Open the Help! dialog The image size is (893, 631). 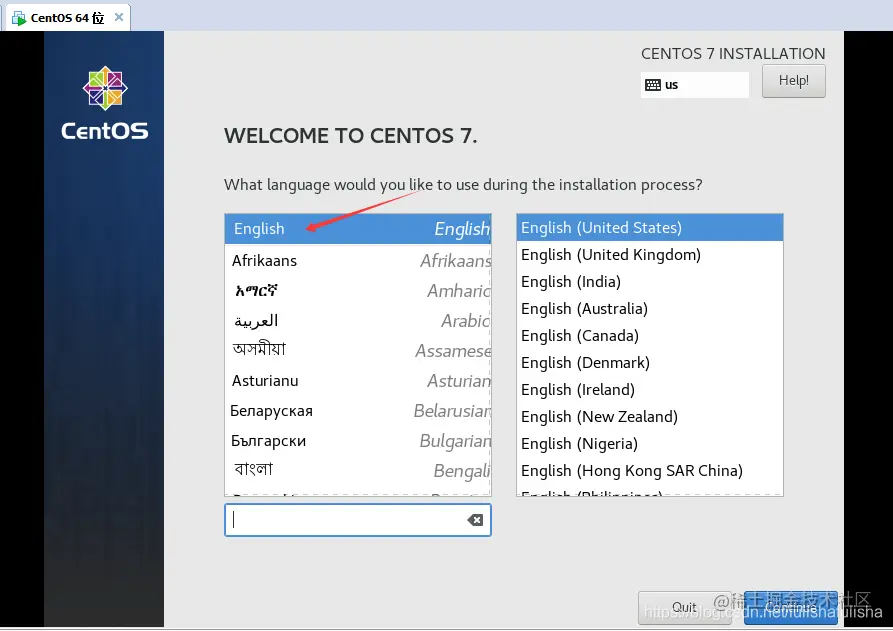pos(793,81)
